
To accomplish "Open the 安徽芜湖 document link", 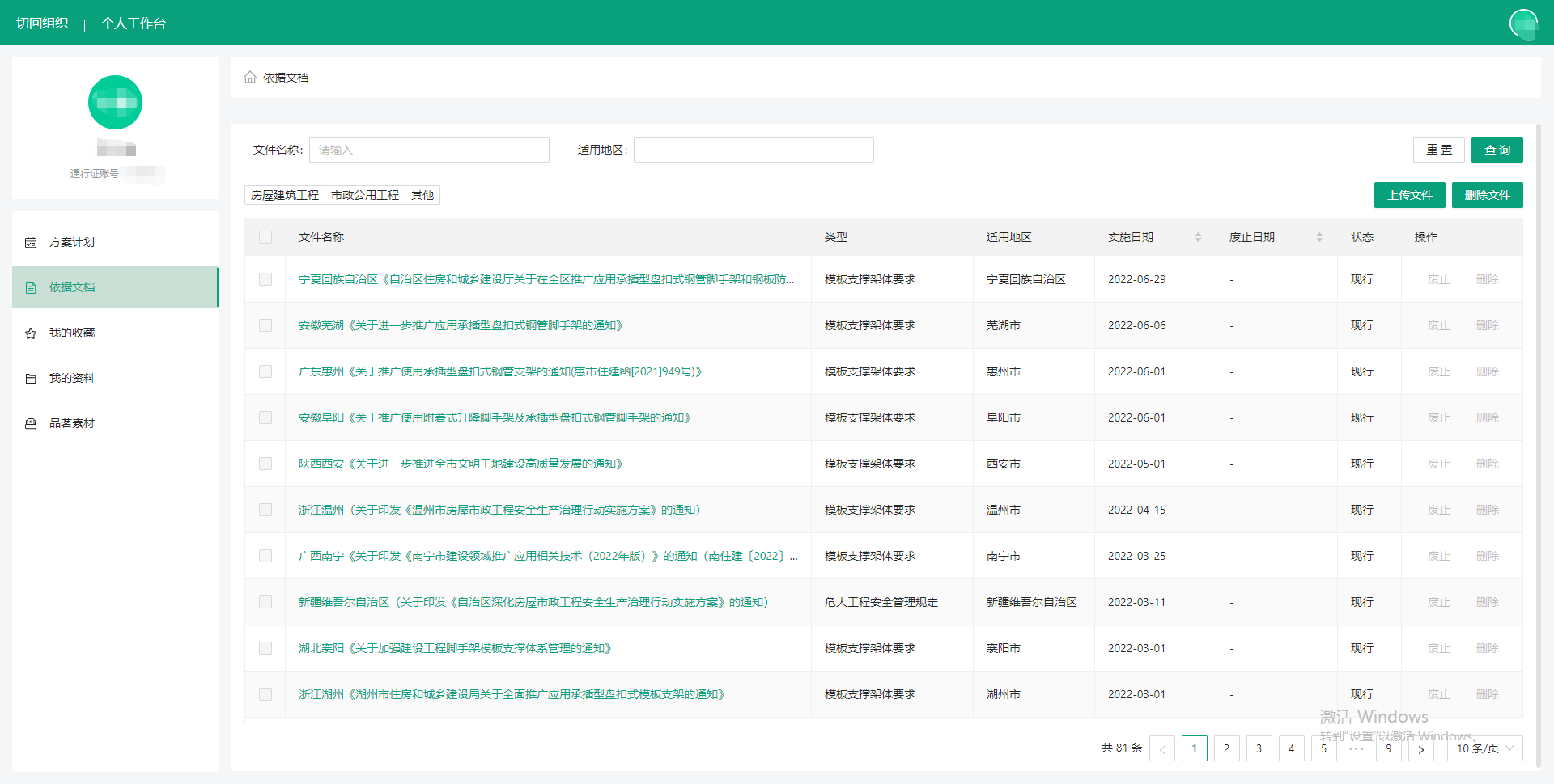I will click(x=461, y=325).
